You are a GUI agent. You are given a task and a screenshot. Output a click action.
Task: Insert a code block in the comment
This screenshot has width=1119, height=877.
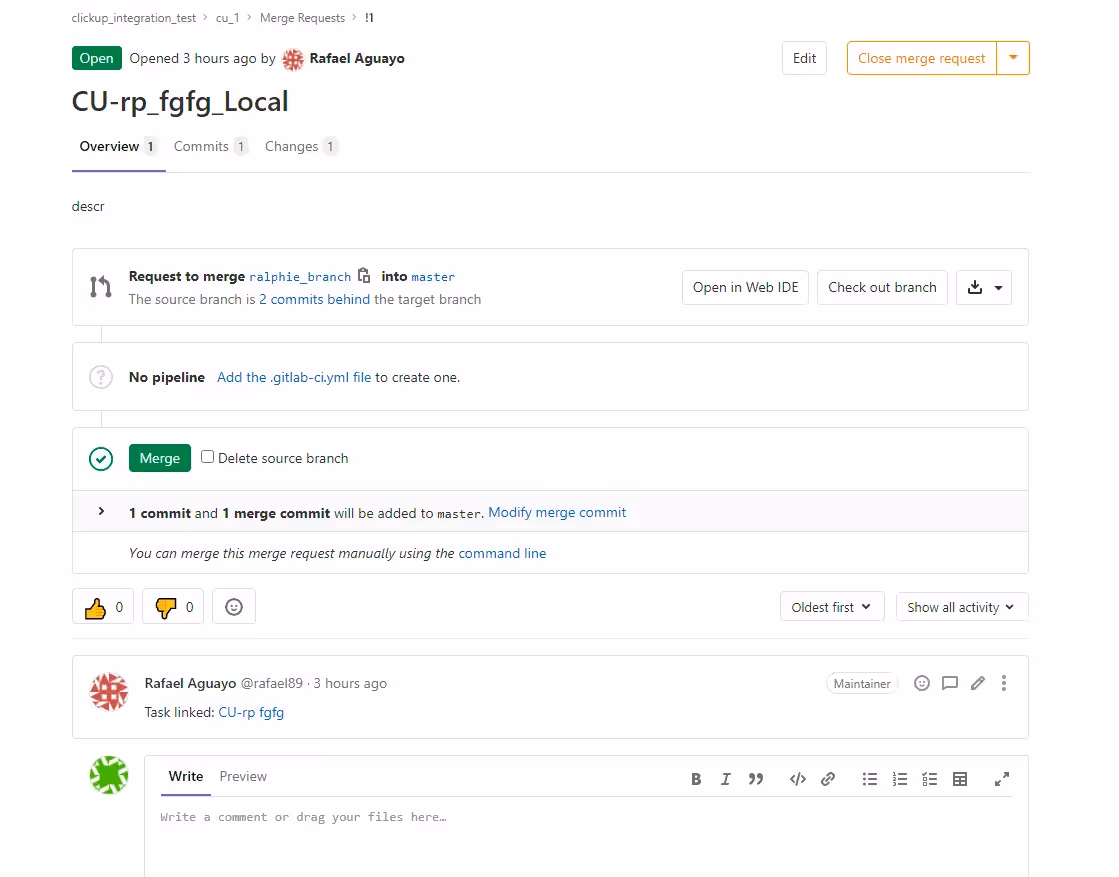pyautogui.click(x=797, y=778)
